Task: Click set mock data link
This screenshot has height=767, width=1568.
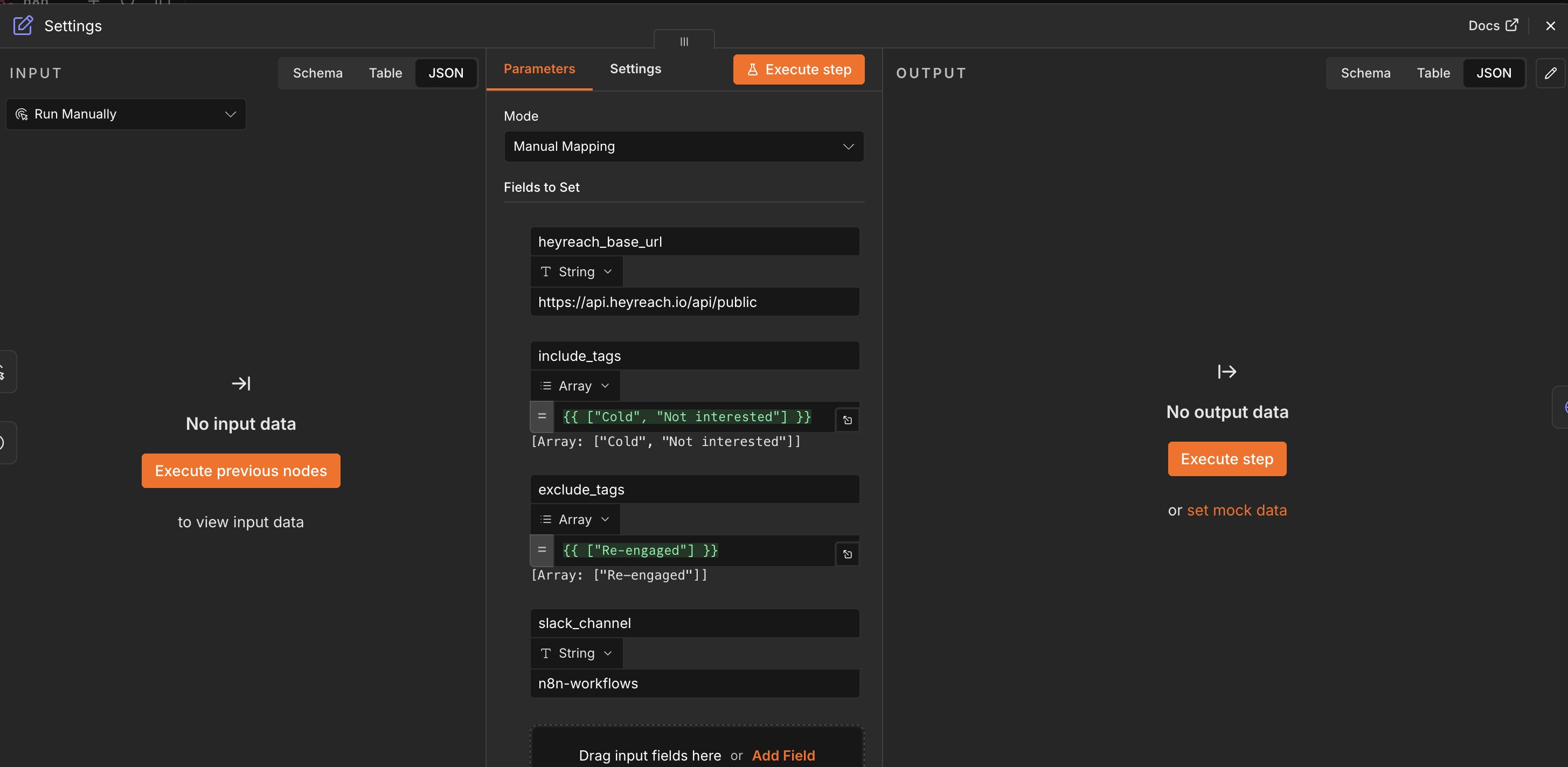Action: (1237, 510)
